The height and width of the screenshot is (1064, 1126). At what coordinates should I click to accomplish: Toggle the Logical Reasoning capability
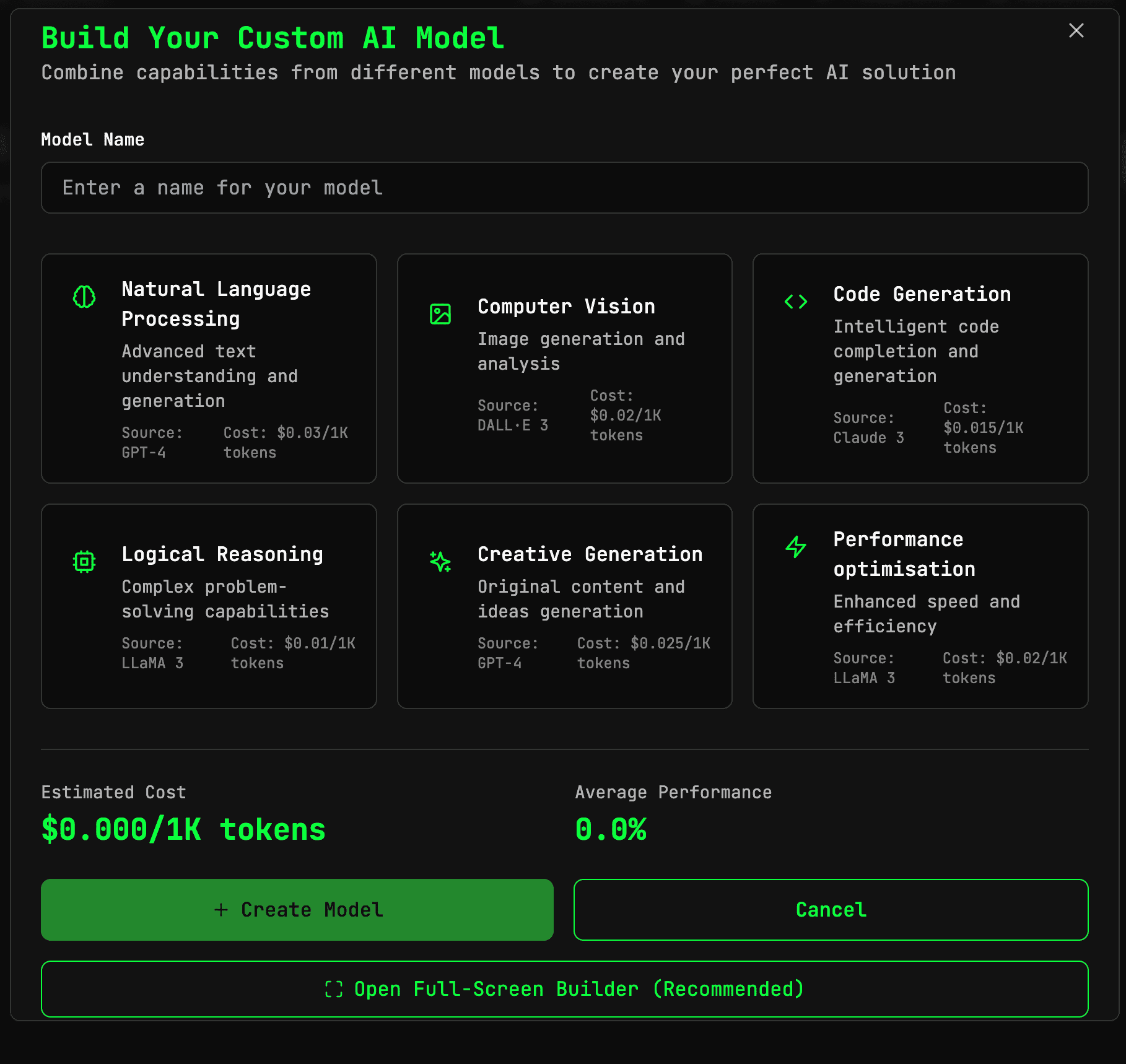209,606
